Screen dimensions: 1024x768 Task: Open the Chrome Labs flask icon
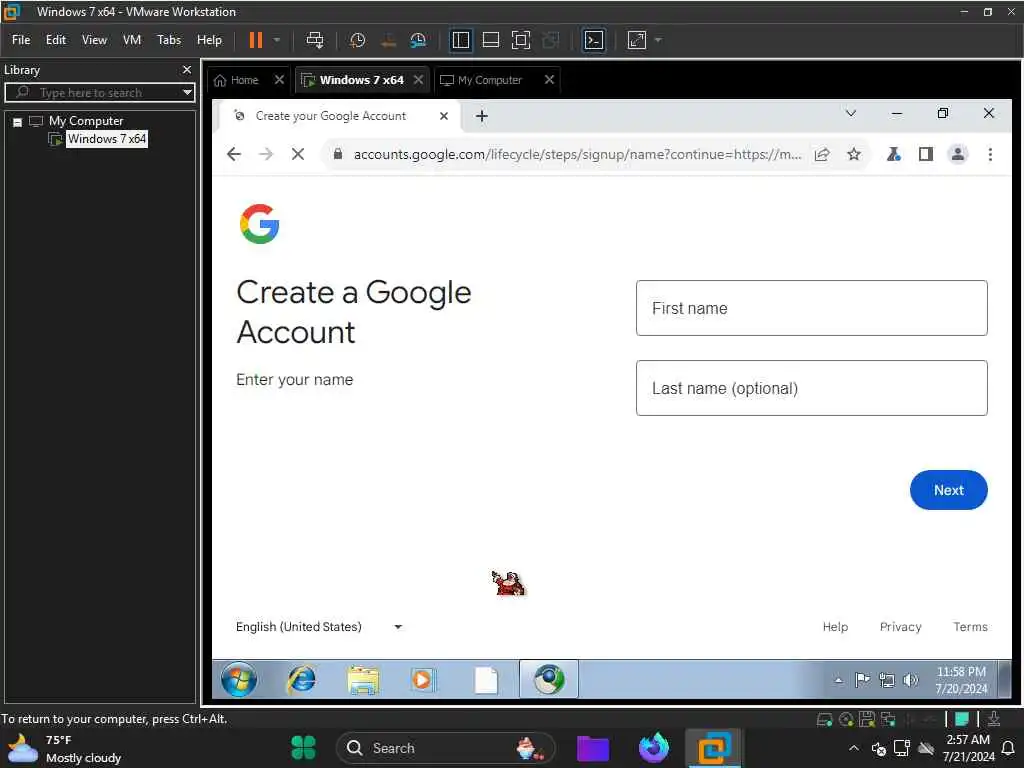click(893, 154)
